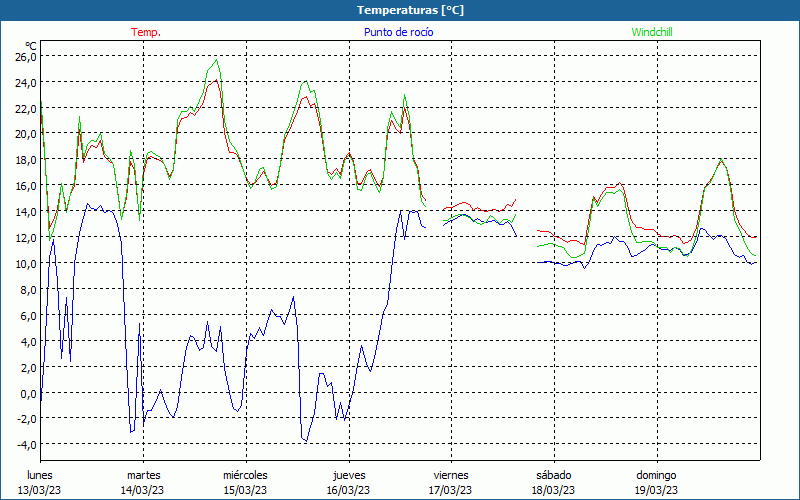Click the 19/03/23 date label
The width and height of the screenshot is (800, 500).
coord(656,490)
